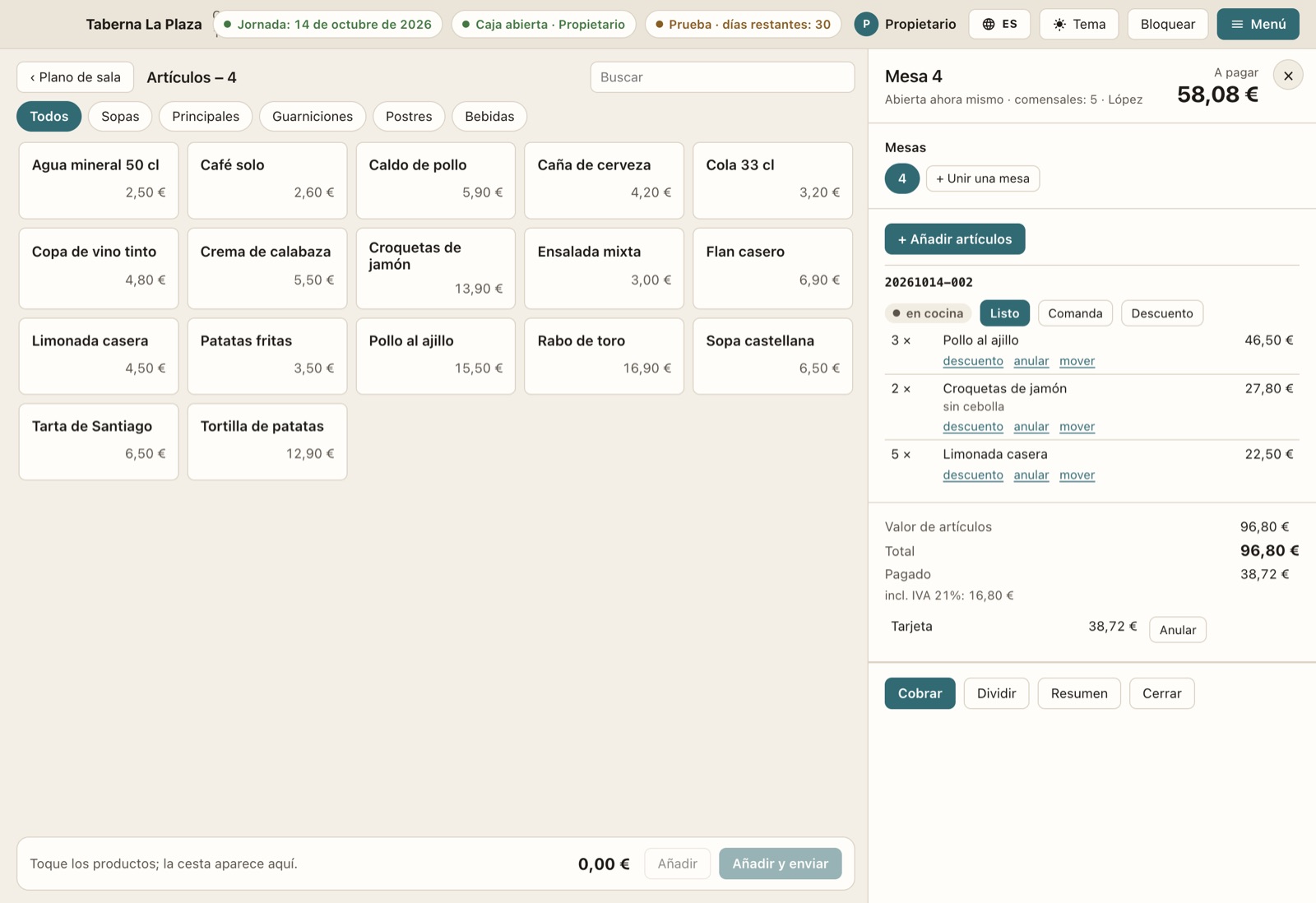Click Cerrar to close the table
The image size is (1316, 903).
click(x=1161, y=693)
